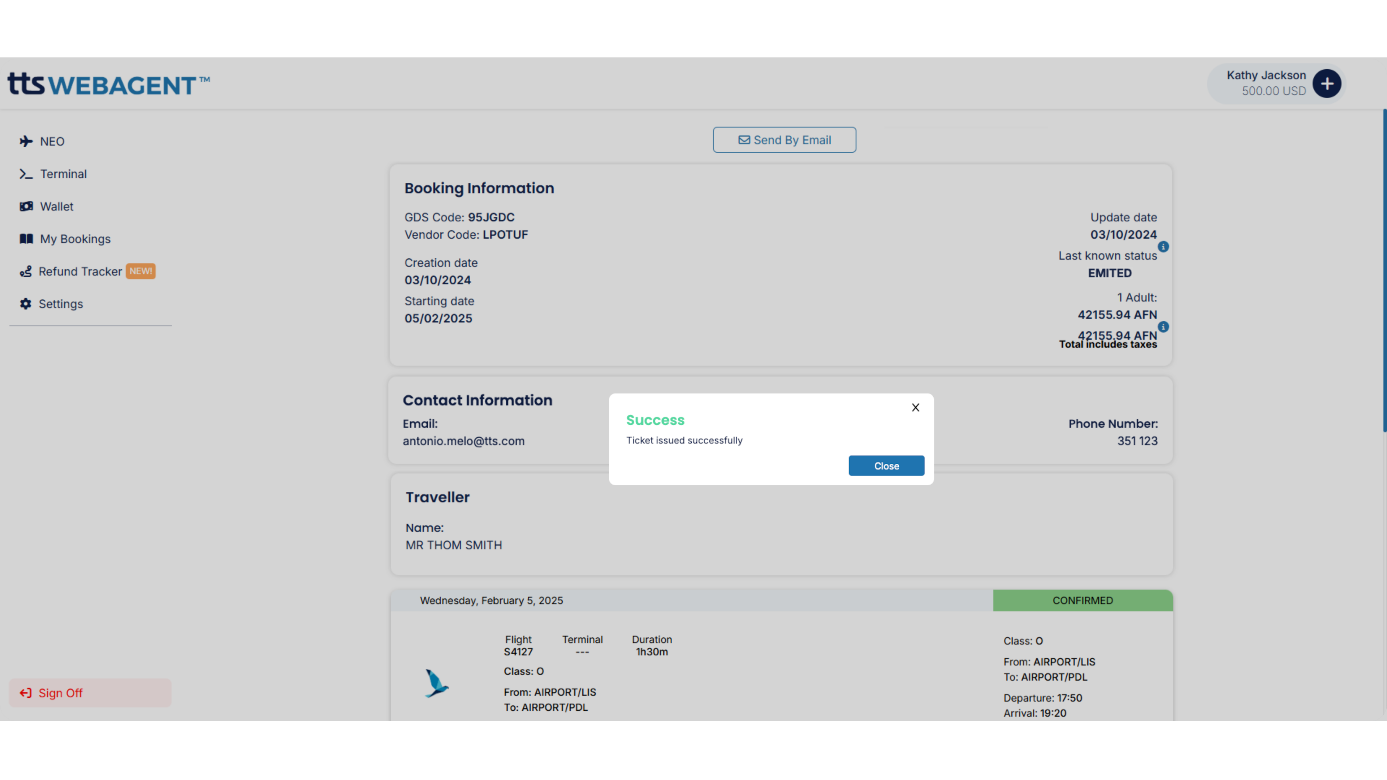Click the envelope icon in Send By Email
The image size is (1387, 780).
[x=744, y=140]
